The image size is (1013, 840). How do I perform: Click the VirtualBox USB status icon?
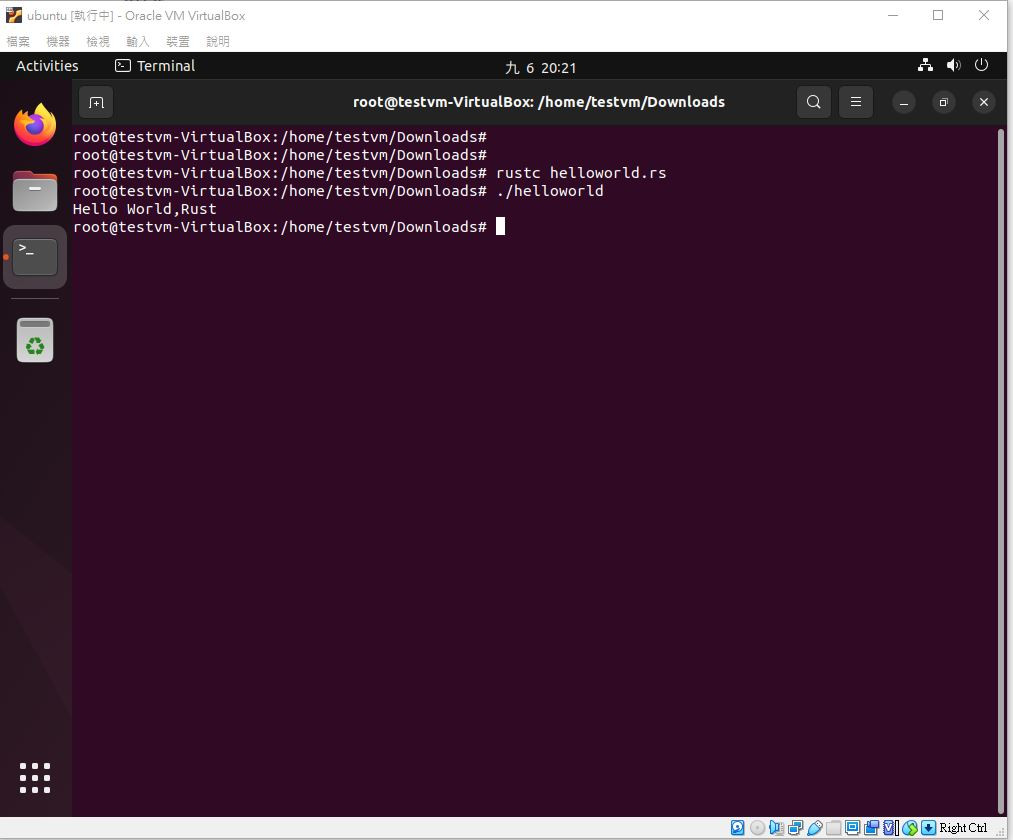point(815,828)
